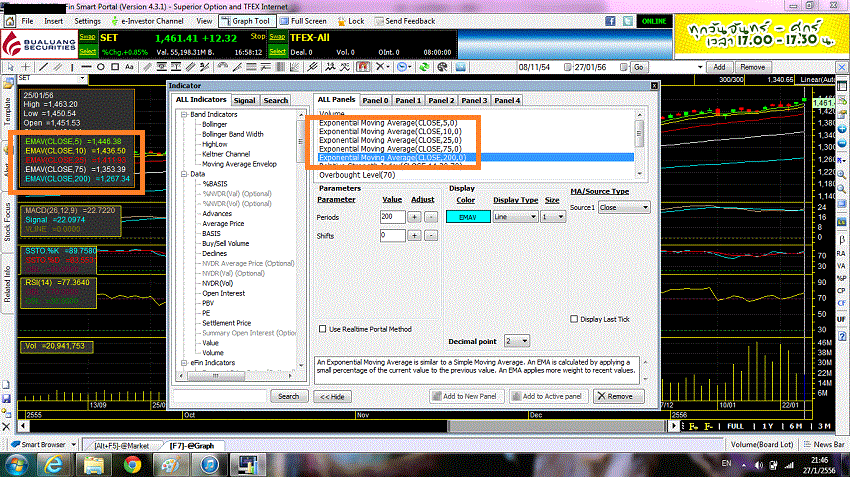Select the horizontal line drawing tool
850x477 pixels.
click(x=86, y=67)
